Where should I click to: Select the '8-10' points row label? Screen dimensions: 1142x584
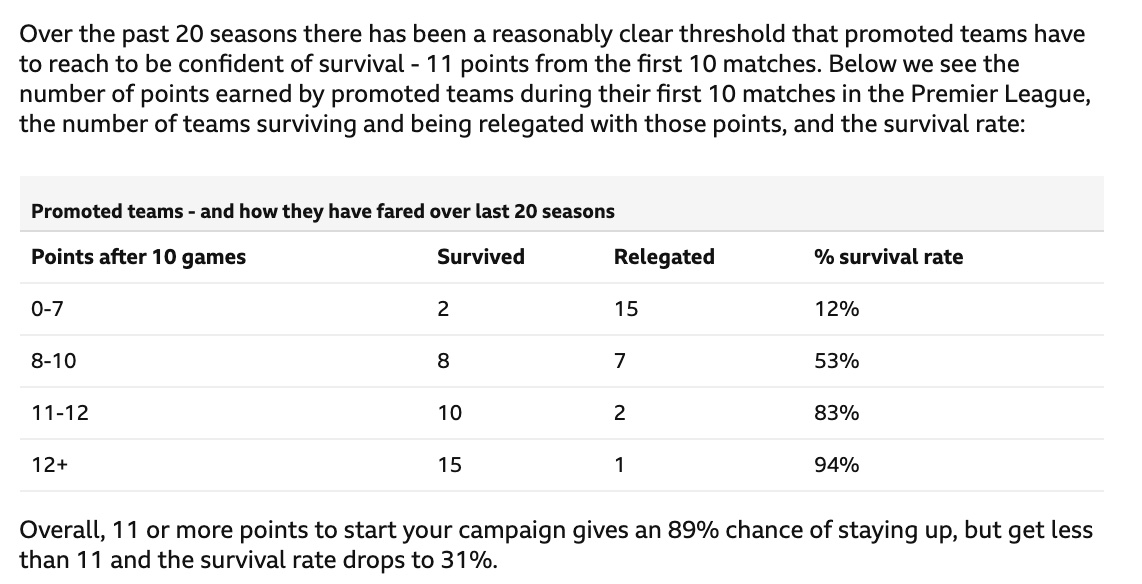[53, 361]
